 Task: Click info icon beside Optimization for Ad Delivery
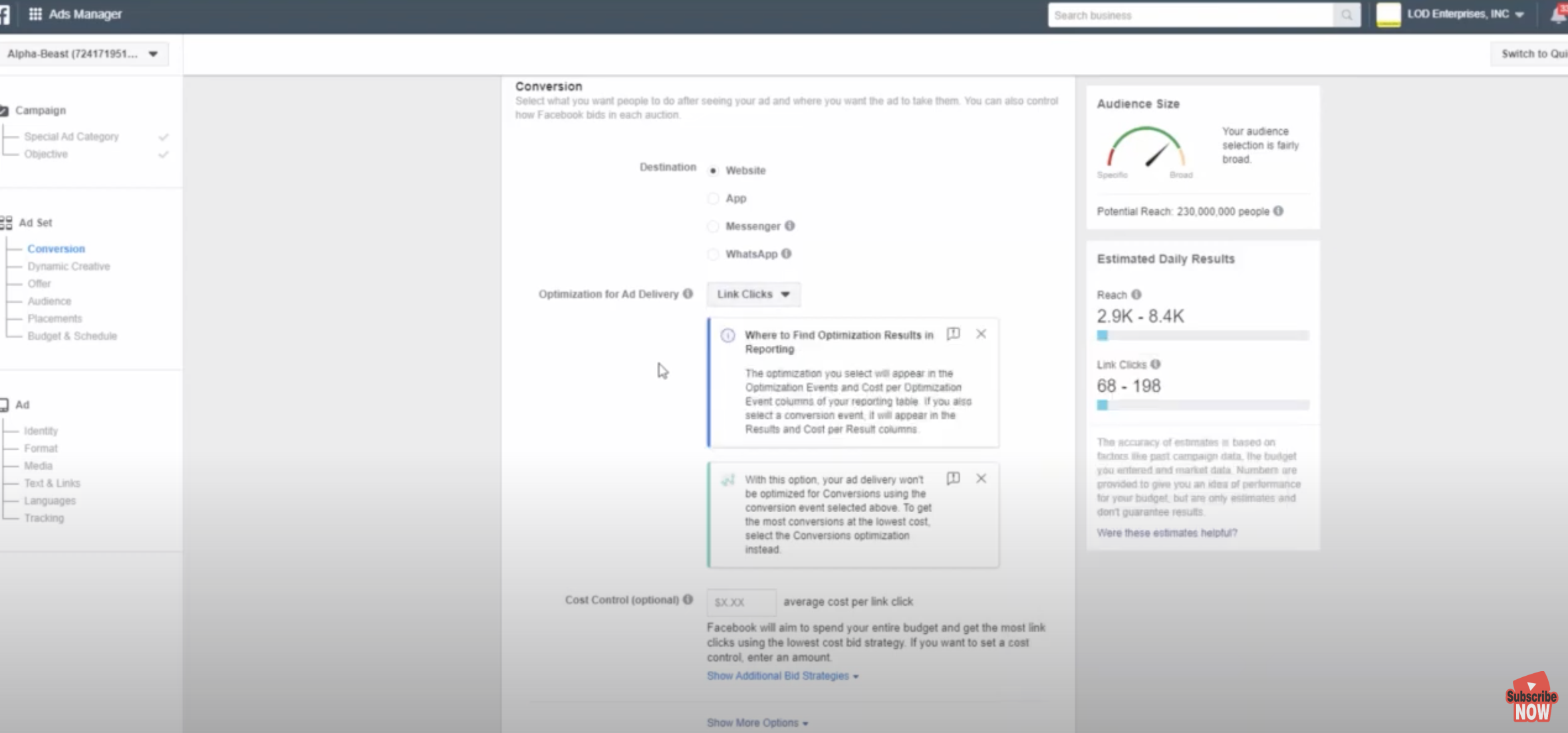[688, 293]
